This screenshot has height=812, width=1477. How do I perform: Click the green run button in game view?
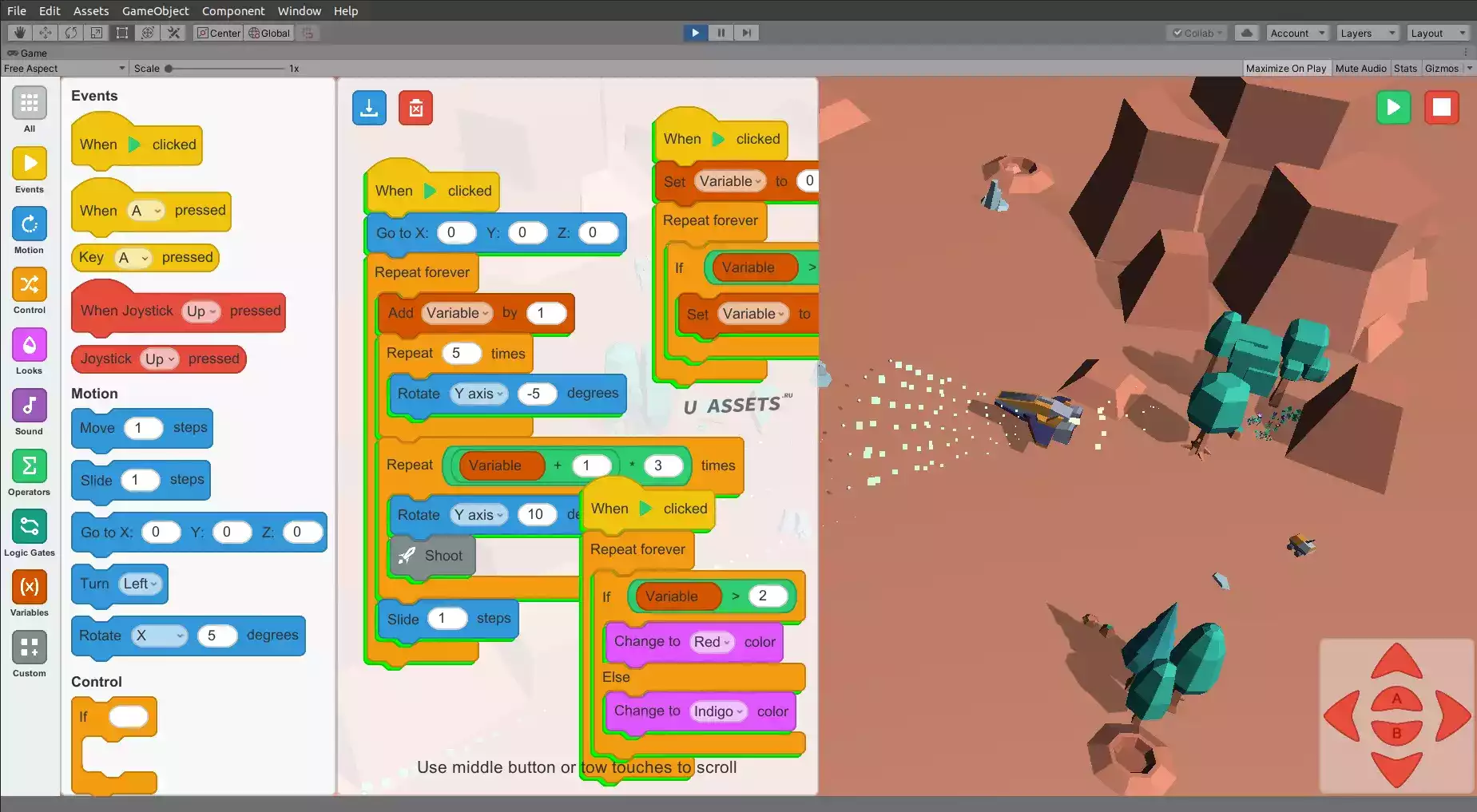(x=1393, y=107)
